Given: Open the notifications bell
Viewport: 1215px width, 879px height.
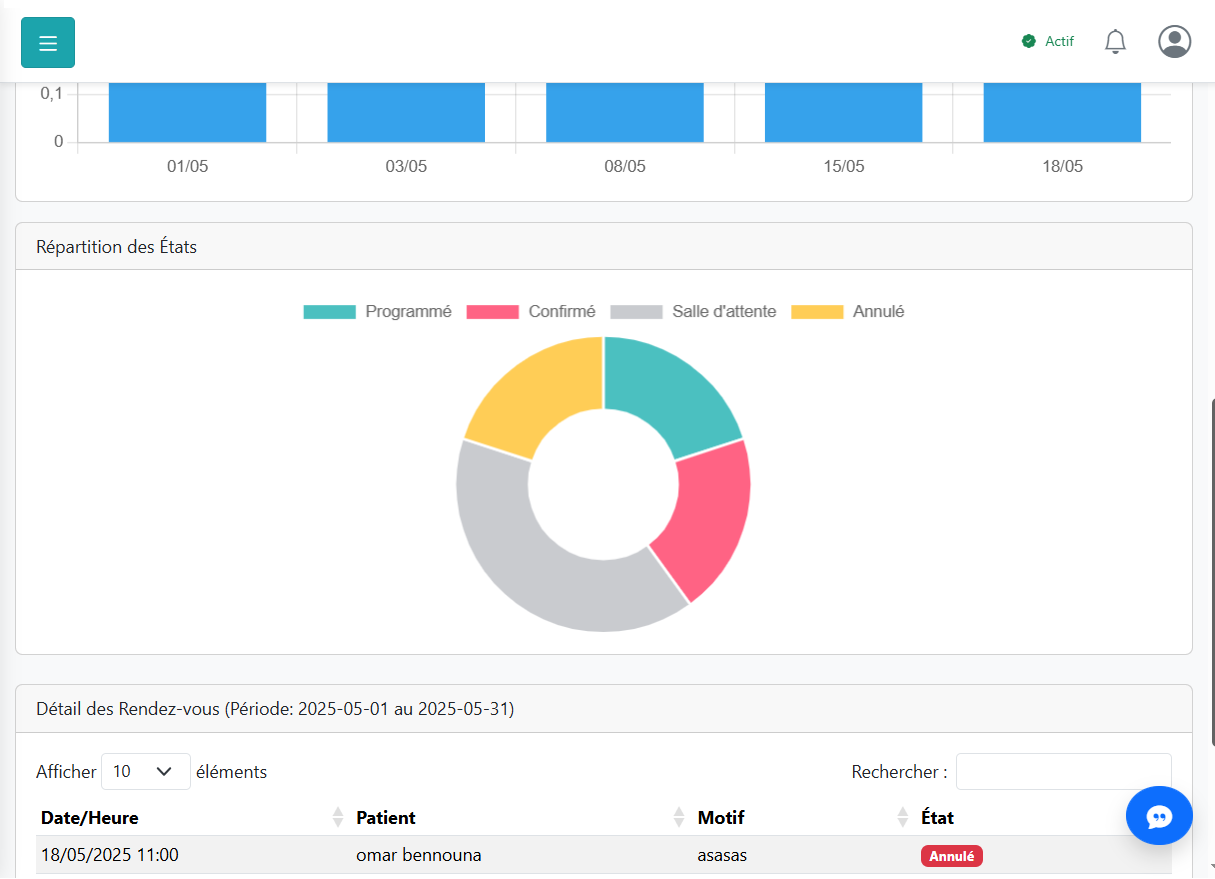Looking at the screenshot, I should coord(1115,42).
